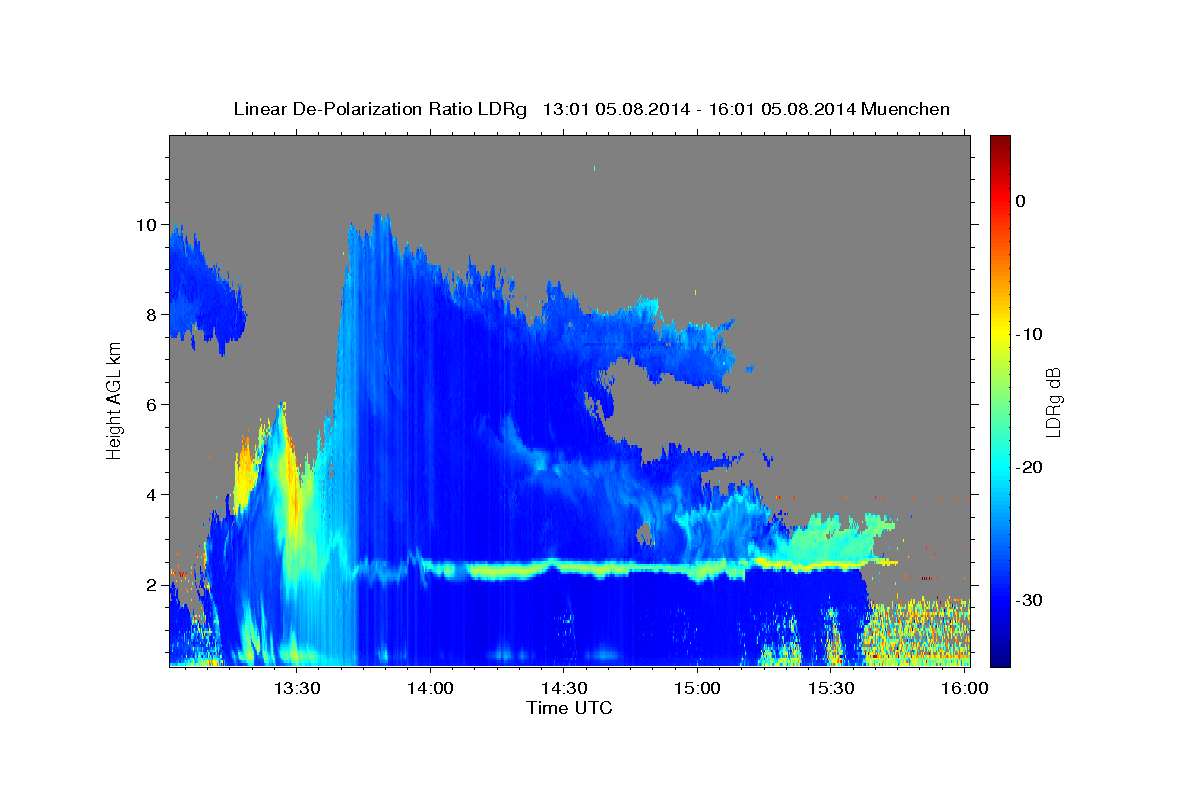
Task: Click the colorbar value label -10
Action: 1030,334
